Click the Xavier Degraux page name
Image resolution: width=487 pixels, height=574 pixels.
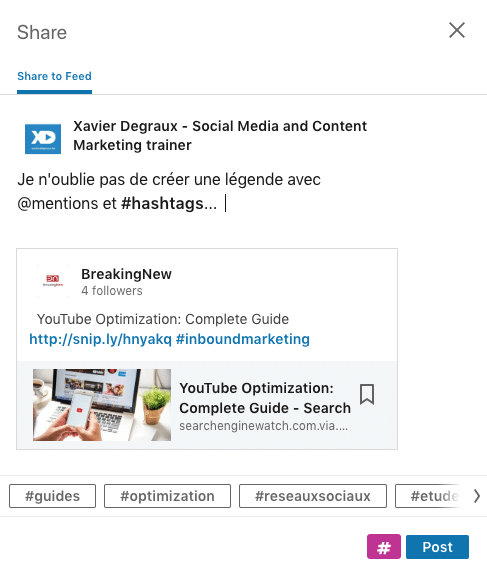[220, 135]
